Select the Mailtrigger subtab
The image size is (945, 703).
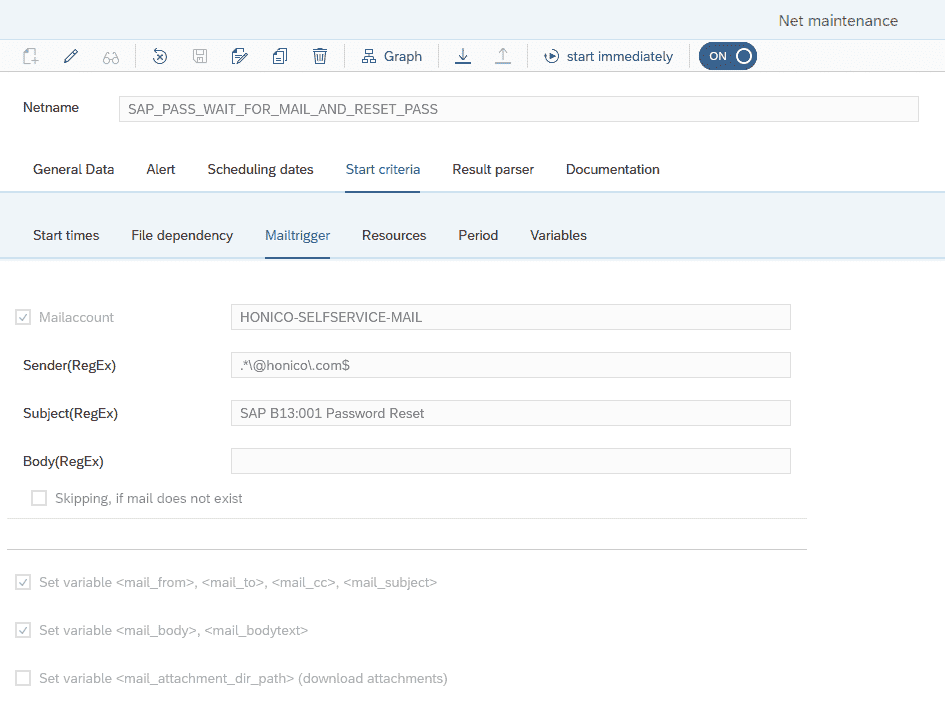coord(298,235)
